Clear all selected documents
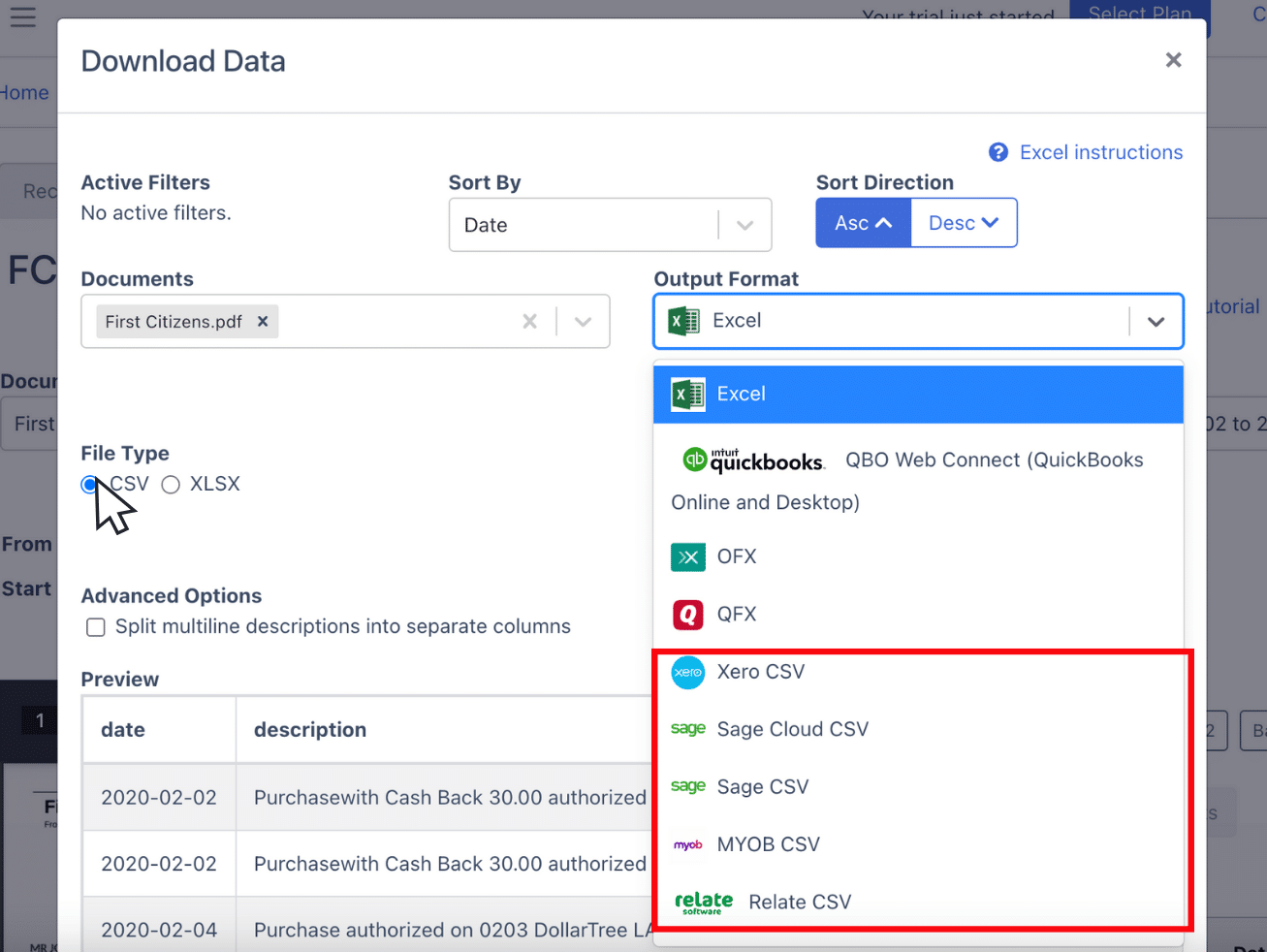 pos(529,322)
